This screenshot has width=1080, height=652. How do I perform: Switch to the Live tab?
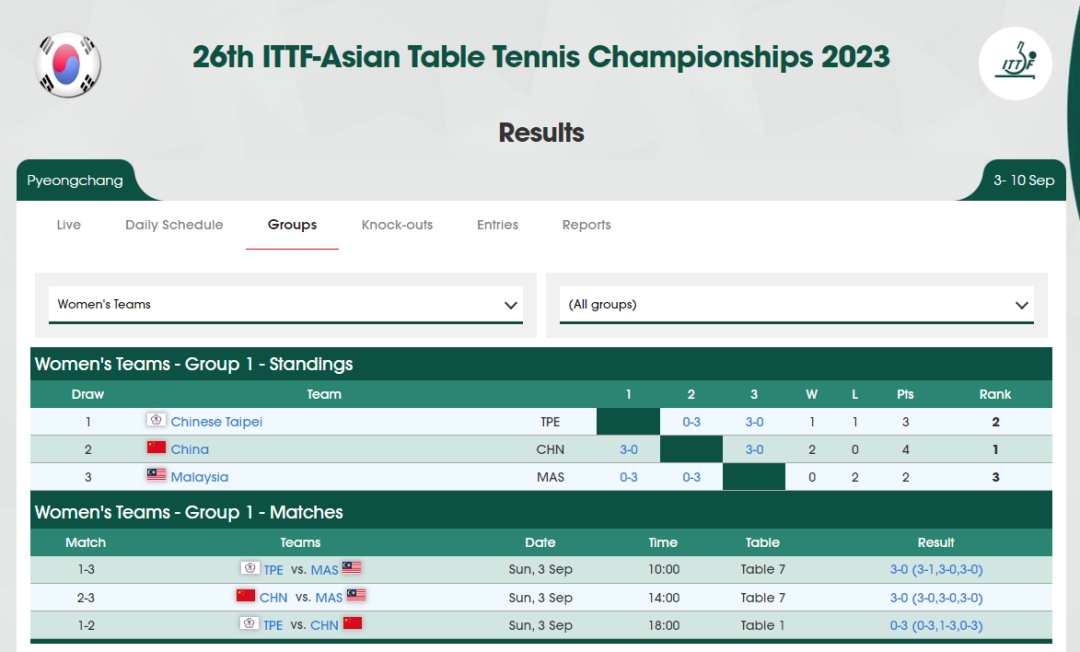[x=69, y=225]
